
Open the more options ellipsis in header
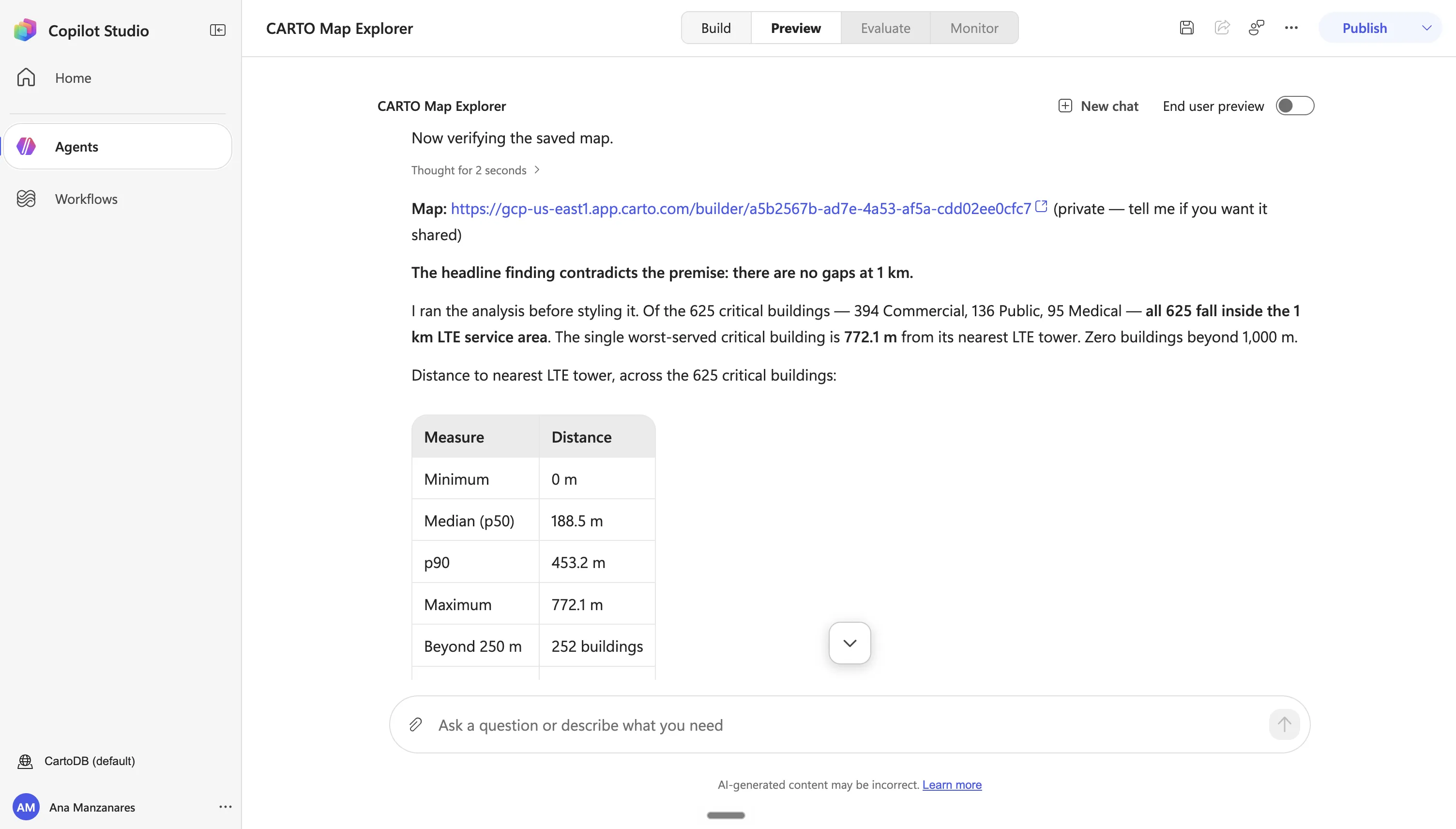(1291, 28)
